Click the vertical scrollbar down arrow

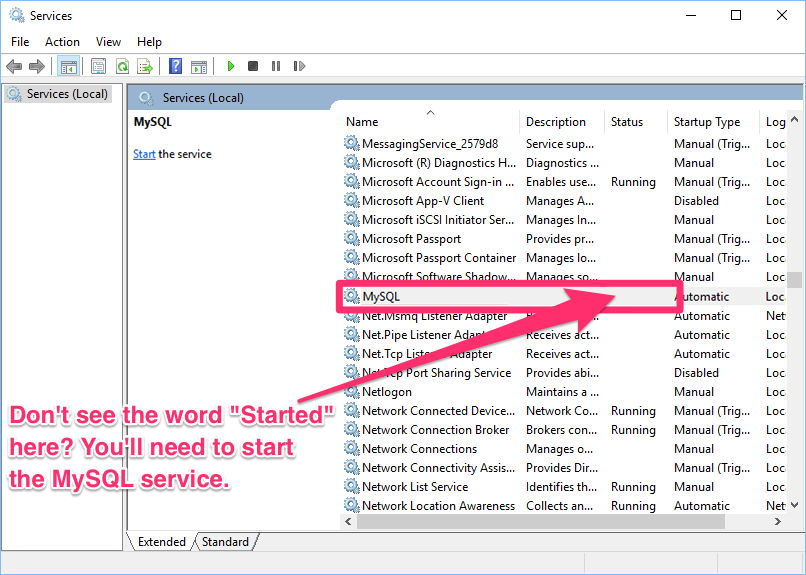click(x=795, y=505)
